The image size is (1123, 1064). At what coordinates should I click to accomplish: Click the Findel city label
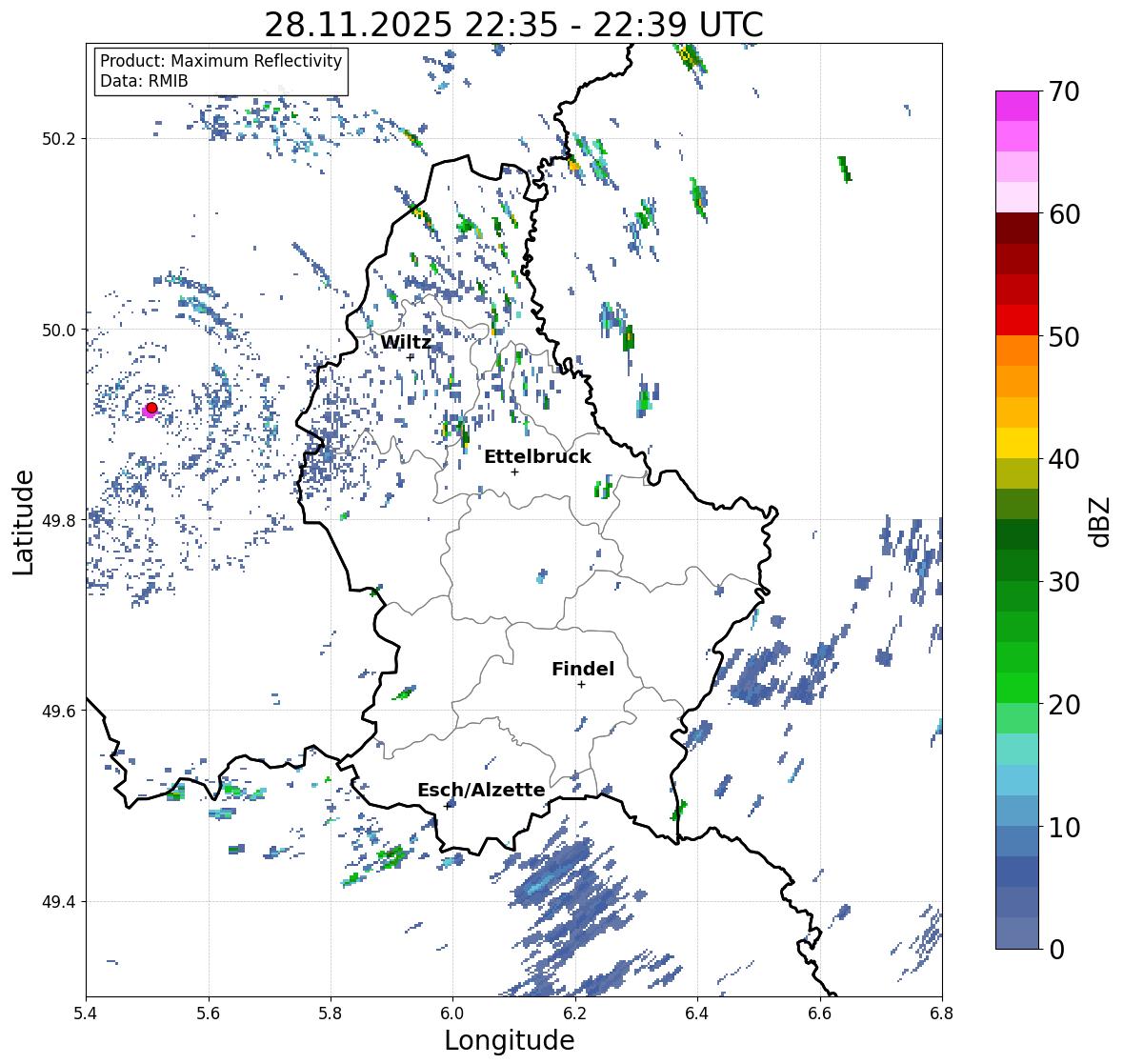(x=583, y=670)
